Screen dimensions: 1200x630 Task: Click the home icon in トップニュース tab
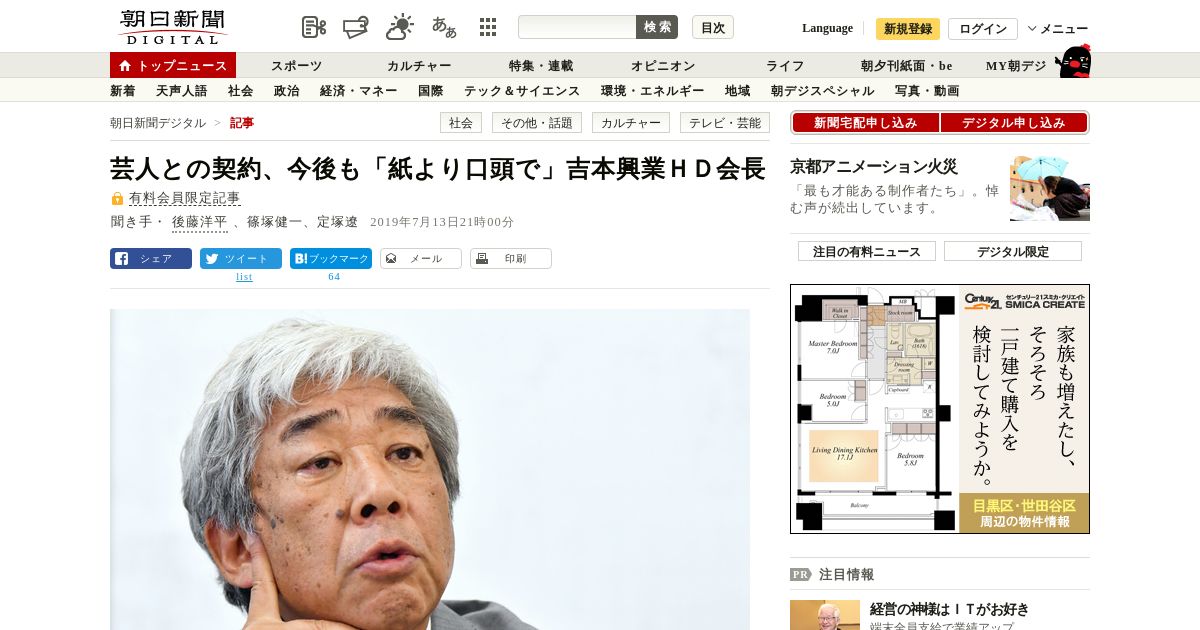125,66
